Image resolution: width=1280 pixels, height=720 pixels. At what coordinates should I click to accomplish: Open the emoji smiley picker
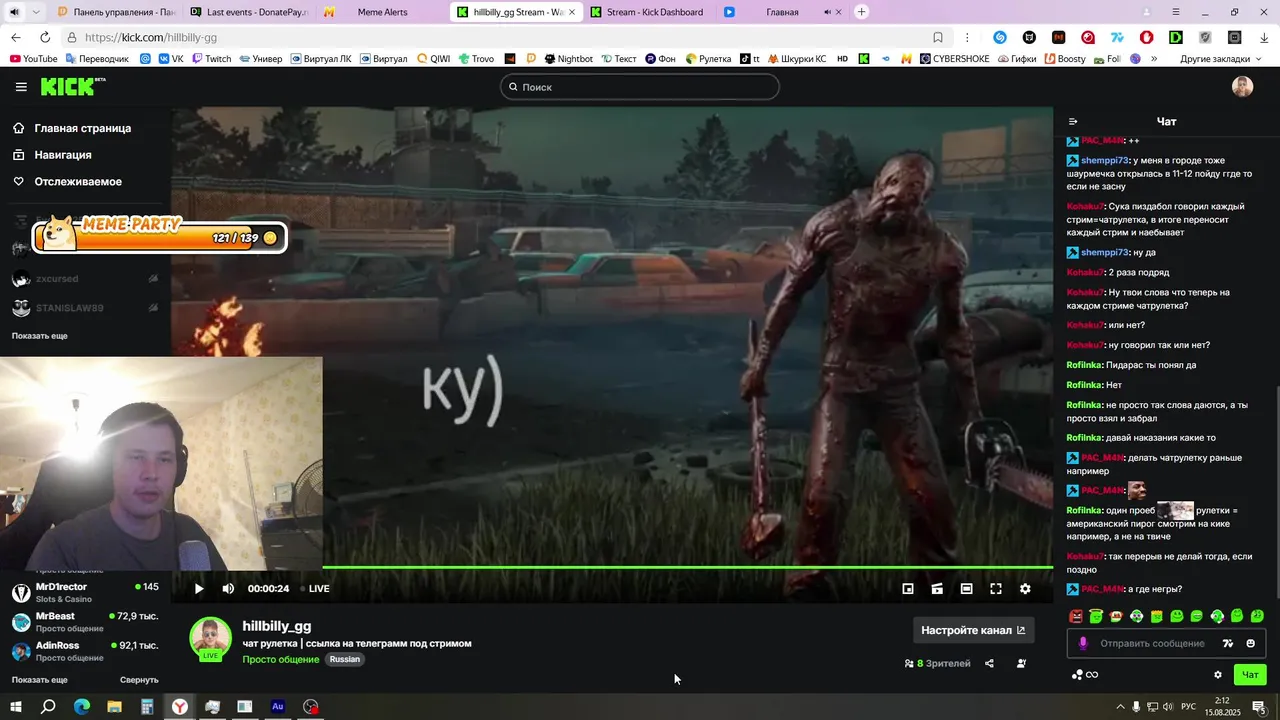point(1250,643)
